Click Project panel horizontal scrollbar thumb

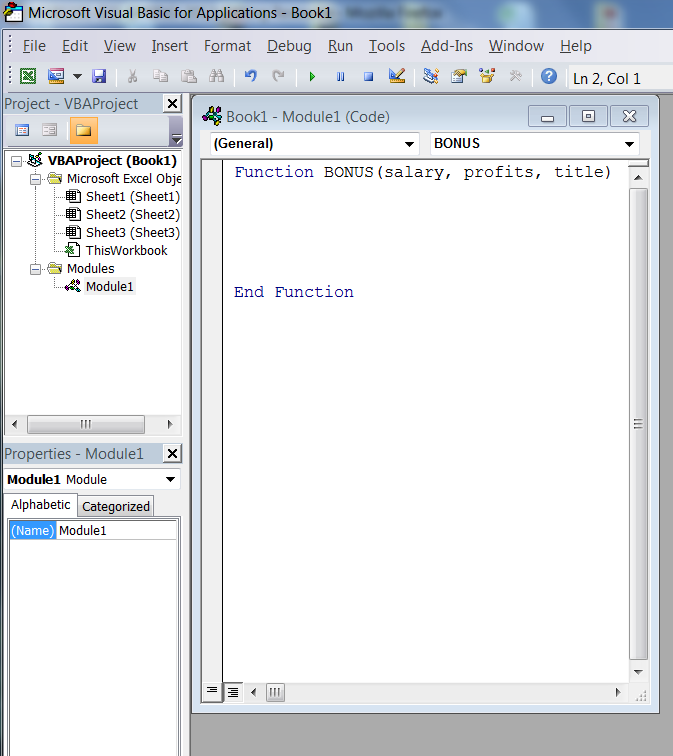click(86, 424)
